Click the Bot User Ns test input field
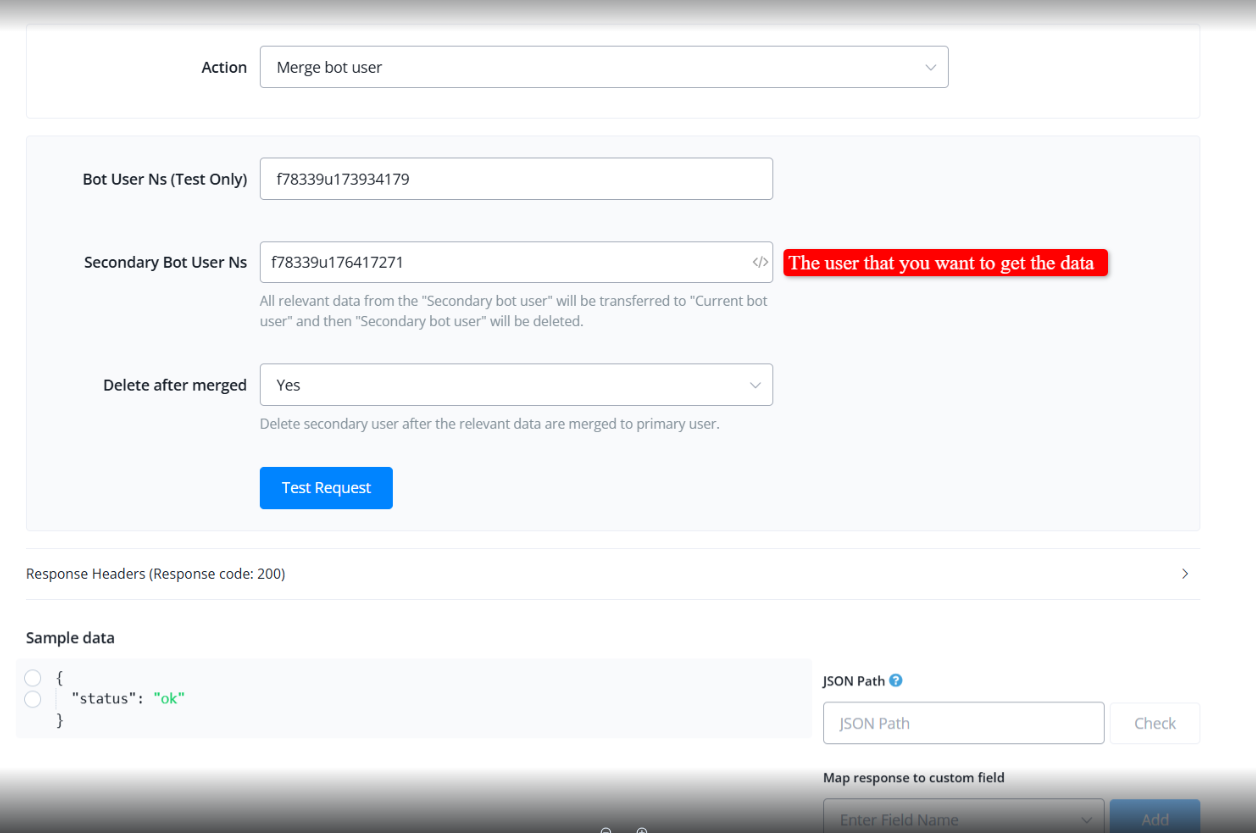The width and height of the screenshot is (1256, 833). pyautogui.click(x=515, y=179)
